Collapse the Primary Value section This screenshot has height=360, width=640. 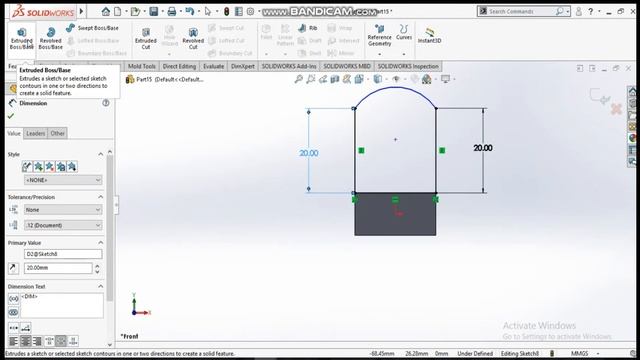coord(100,243)
